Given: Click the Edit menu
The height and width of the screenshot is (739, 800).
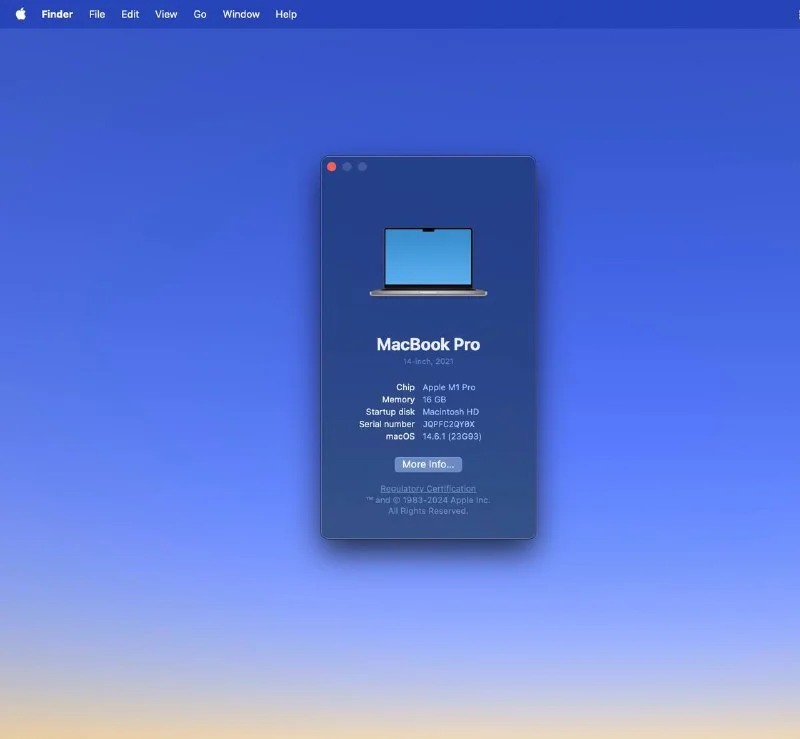Looking at the screenshot, I should 130,14.
